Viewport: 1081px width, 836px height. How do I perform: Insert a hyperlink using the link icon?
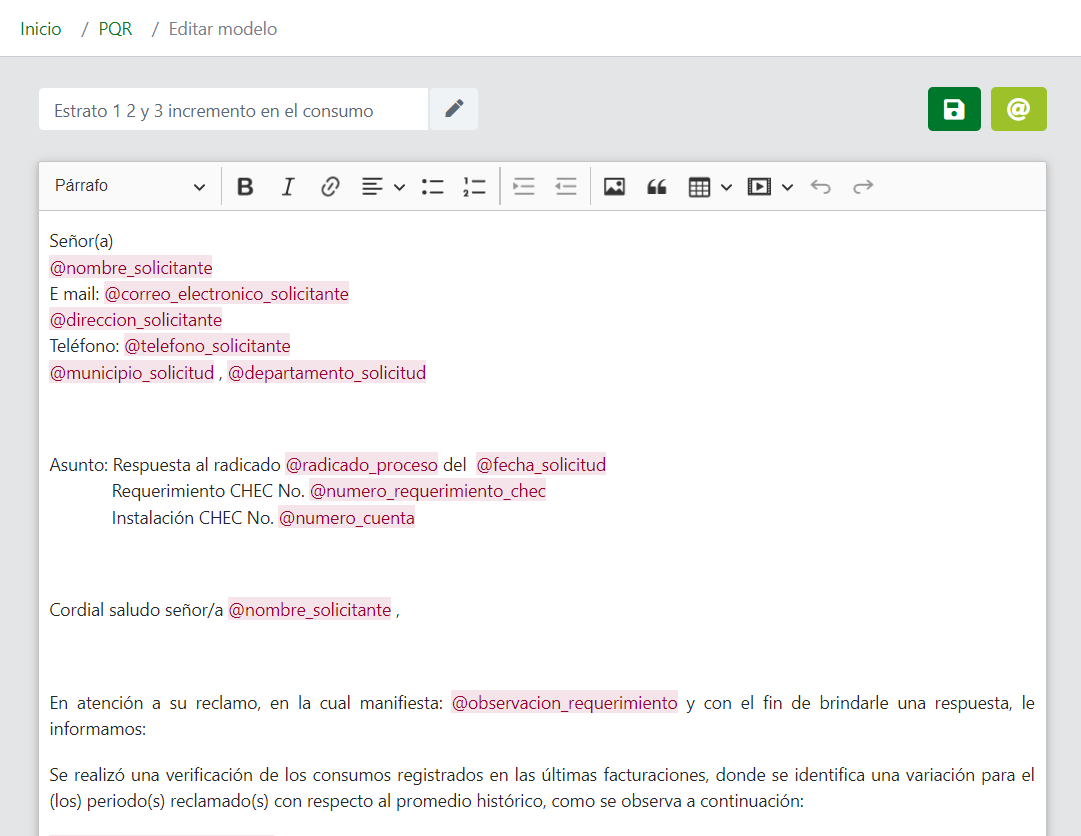click(330, 187)
